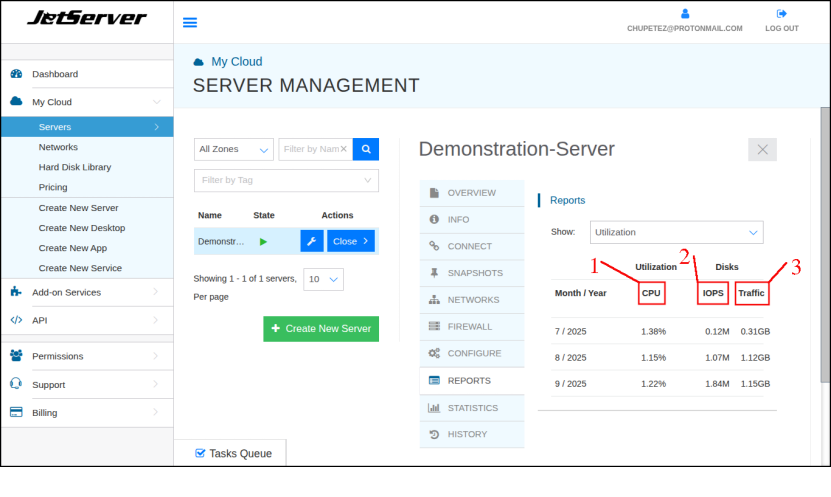Open the All Zones dropdown
831x497 pixels.
click(x=233, y=149)
